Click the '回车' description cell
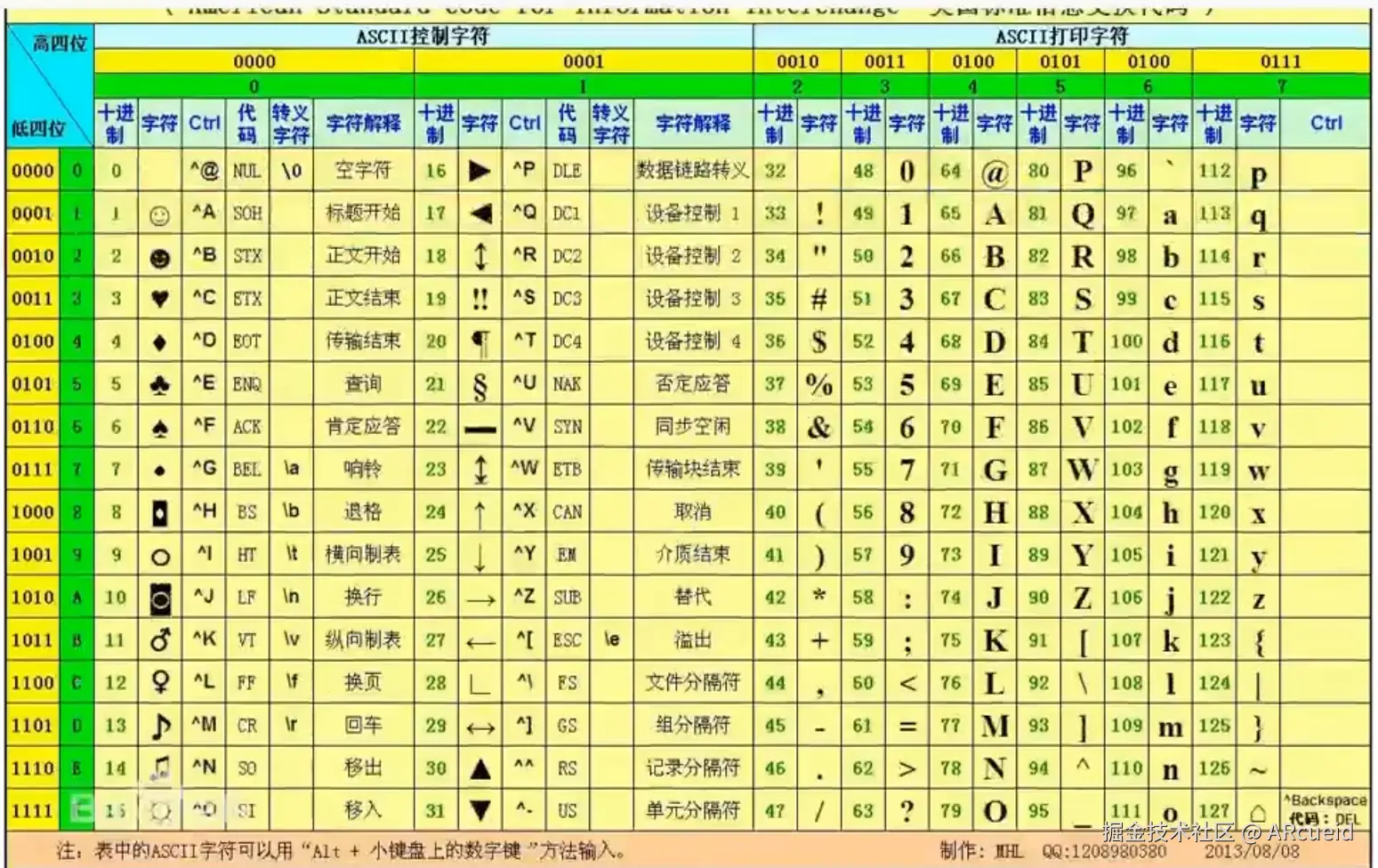 363,725
